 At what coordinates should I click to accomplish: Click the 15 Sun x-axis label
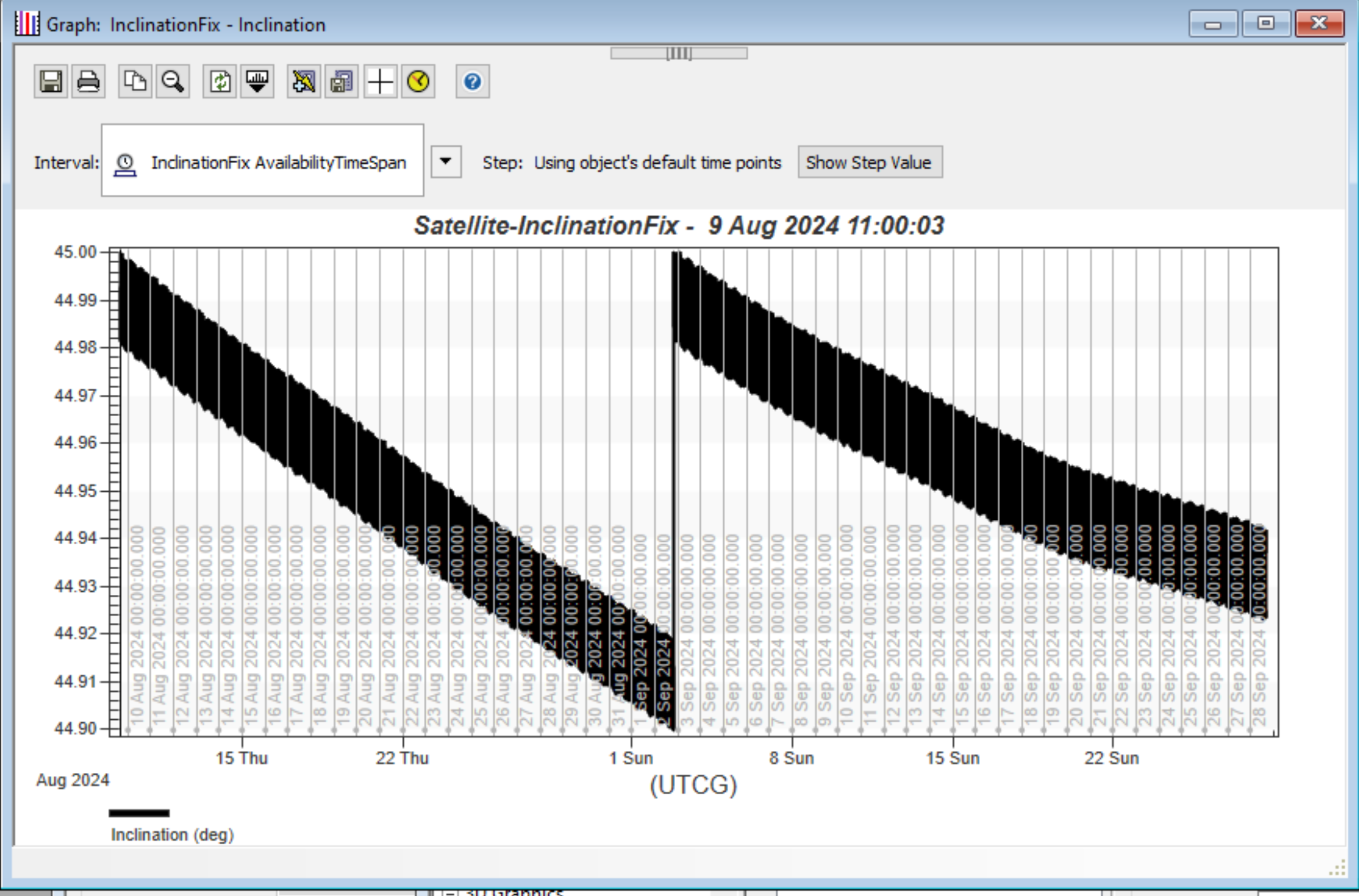click(952, 758)
